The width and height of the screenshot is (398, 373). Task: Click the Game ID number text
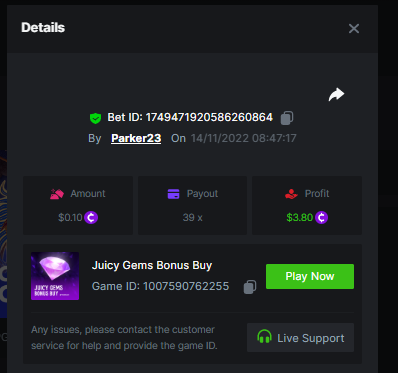click(186, 286)
